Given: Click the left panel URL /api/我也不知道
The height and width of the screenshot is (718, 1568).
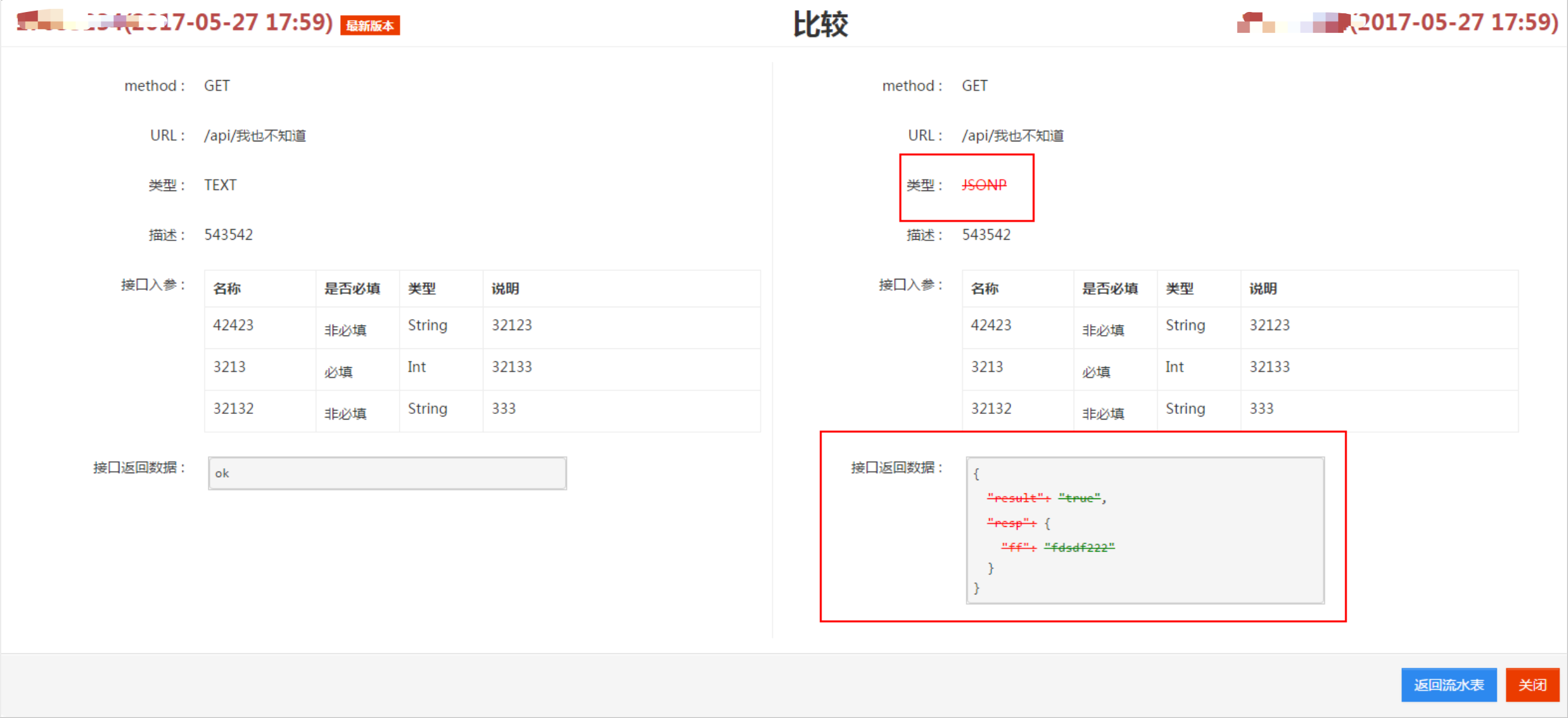Looking at the screenshot, I should point(254,136).
